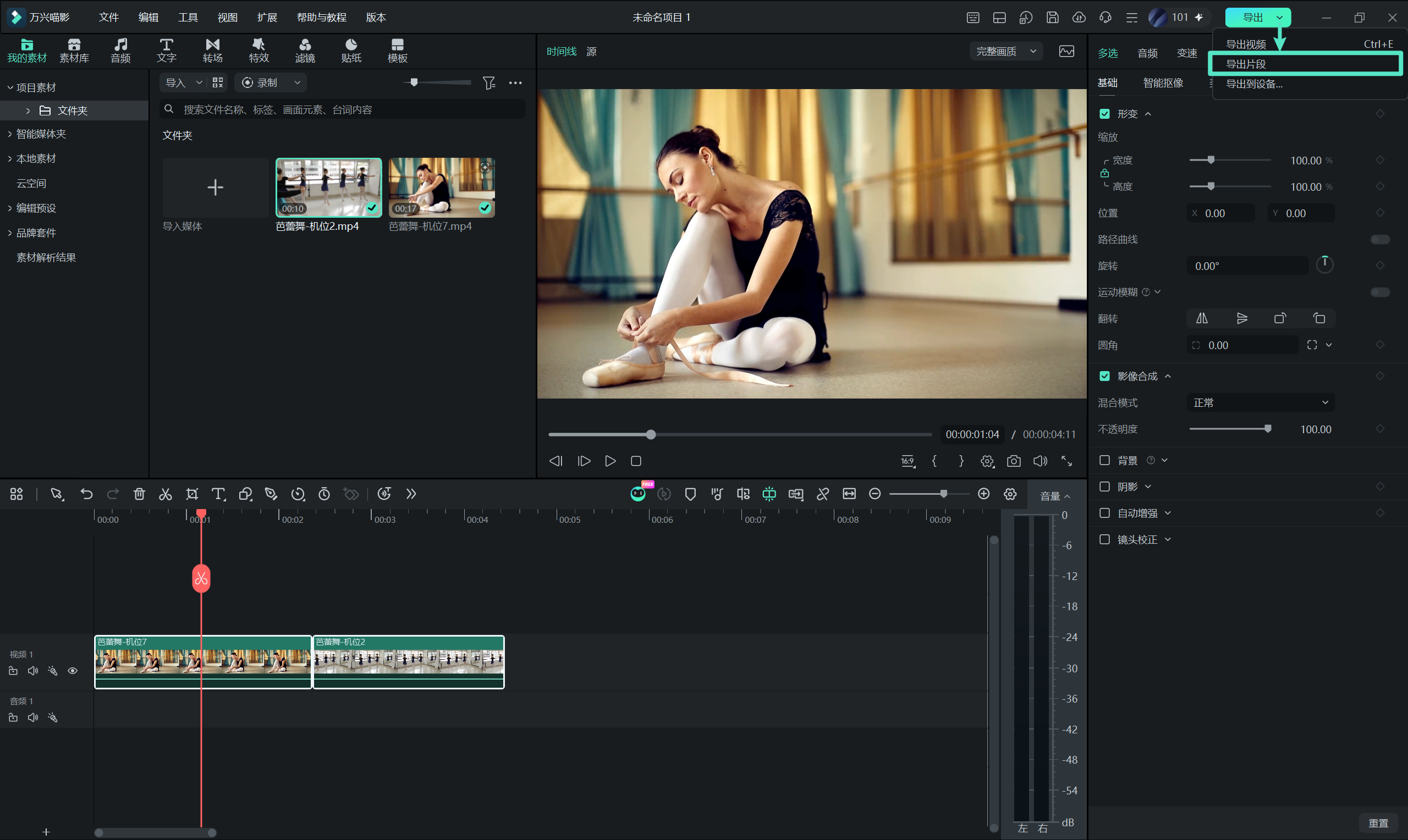Open the Transitions (转场) panel
The image size is (1408, 840).
pyautogui.click(x=212, y=51)
